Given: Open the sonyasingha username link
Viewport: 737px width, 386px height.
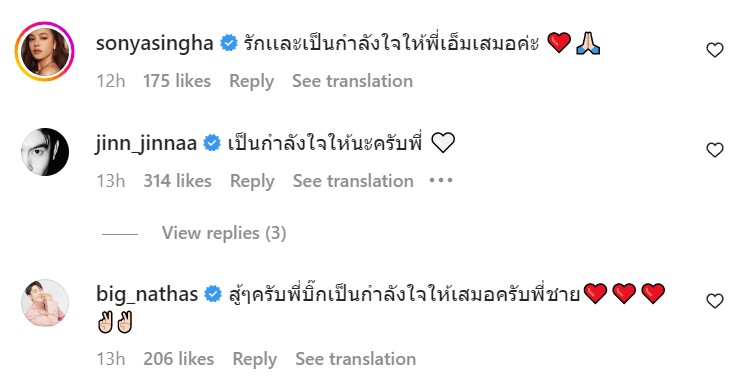Looking at the screenshot, I should coord(155,44).
